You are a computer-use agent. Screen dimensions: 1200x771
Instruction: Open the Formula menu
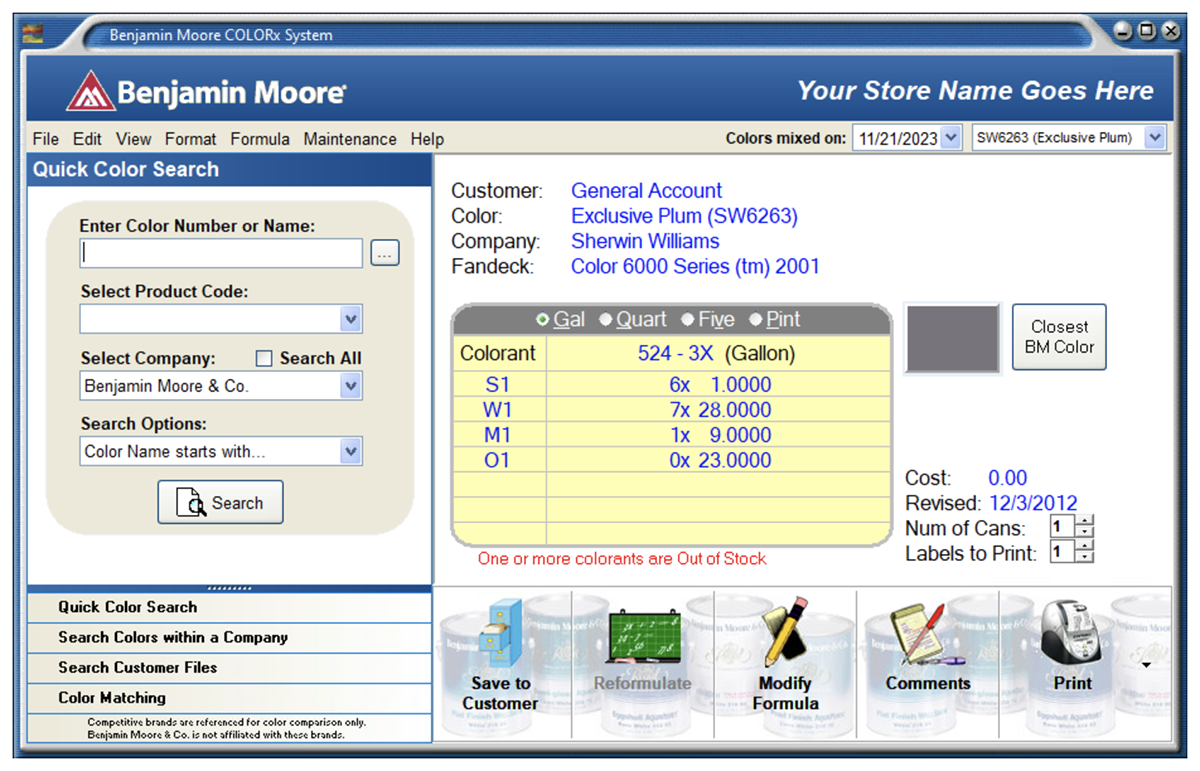(260, 139)
